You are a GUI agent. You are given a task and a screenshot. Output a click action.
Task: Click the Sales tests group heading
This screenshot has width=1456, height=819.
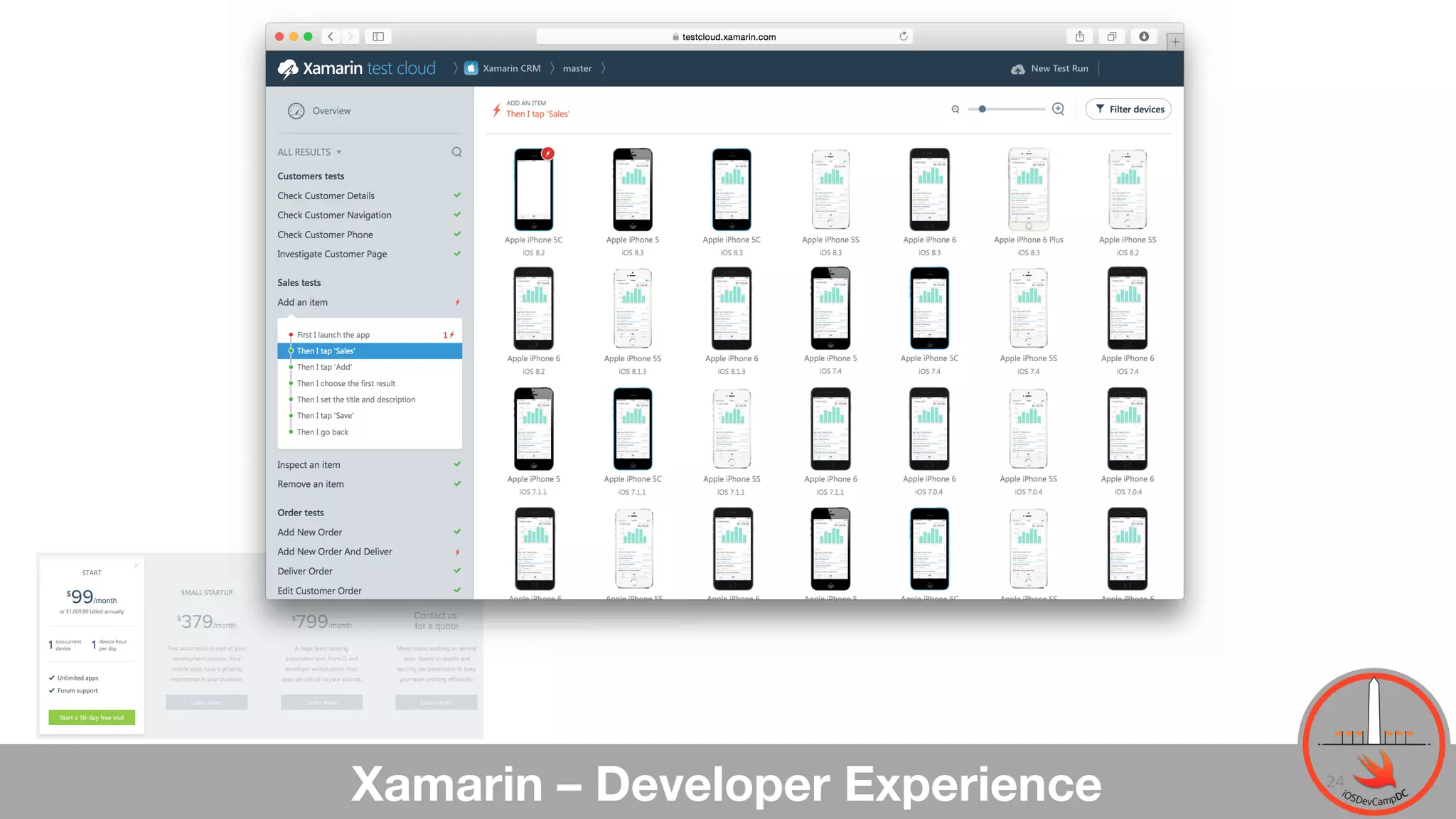(x=299, y=283)
